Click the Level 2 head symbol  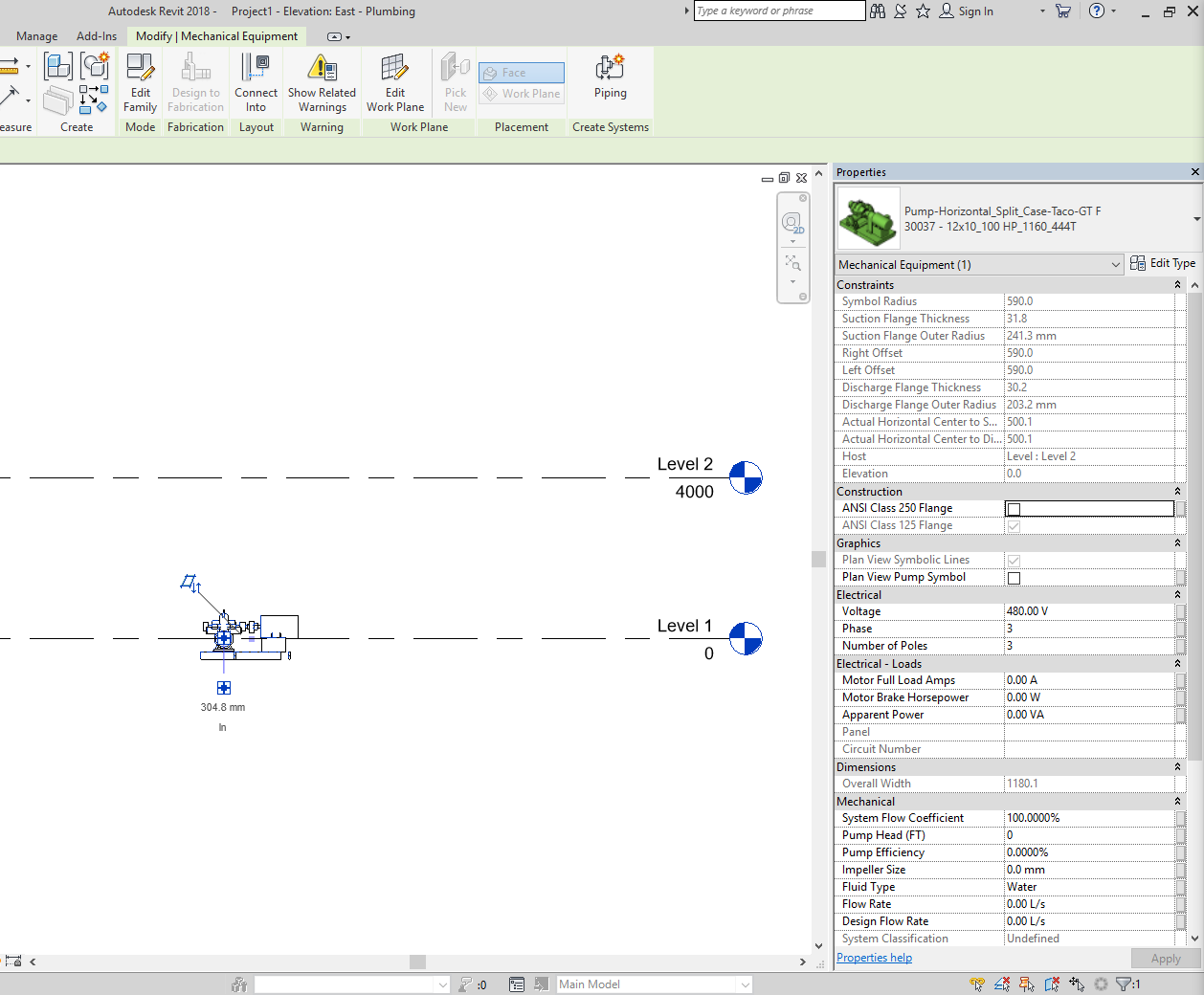pyautogui.click(x=746, y=477)
